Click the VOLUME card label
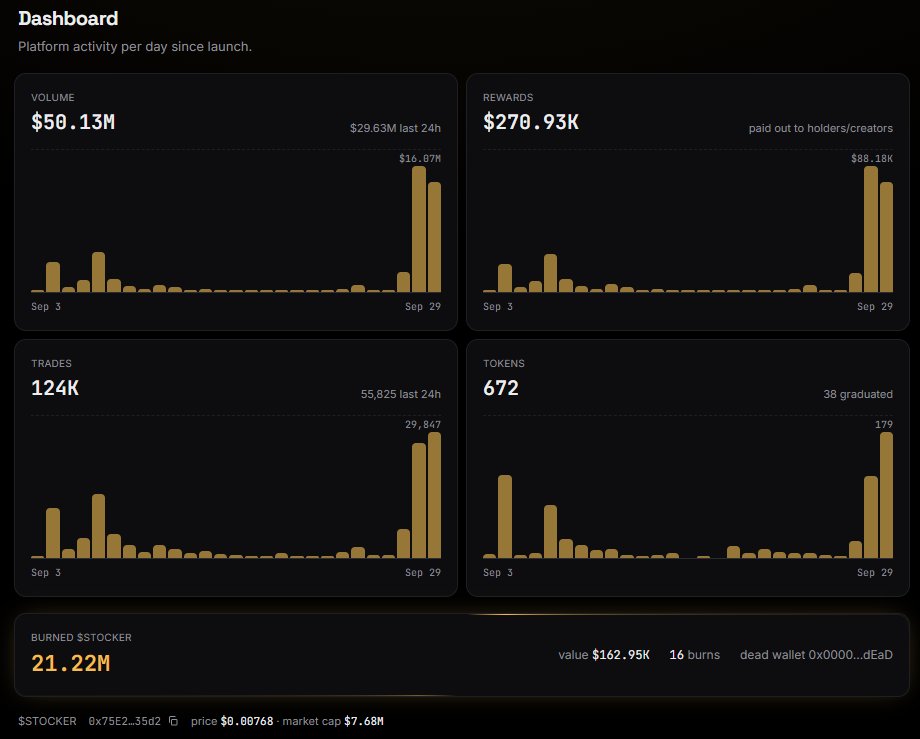This screenshot has width=920, height=739. [53, 97]
